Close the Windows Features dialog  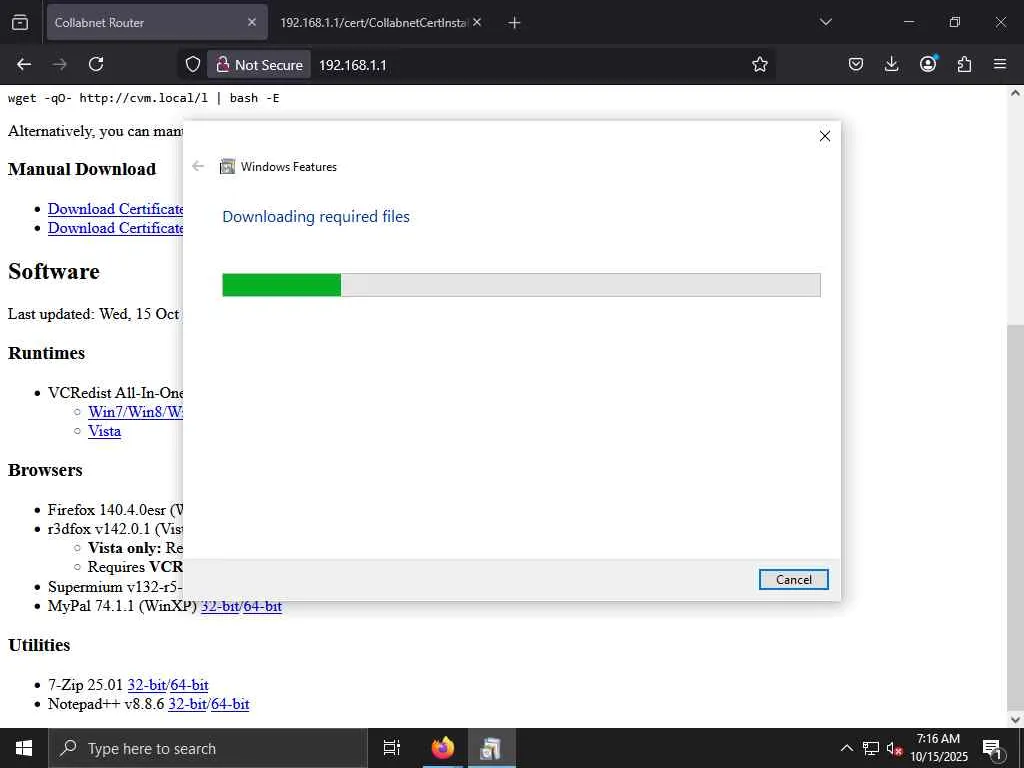[x=825, y=136]
